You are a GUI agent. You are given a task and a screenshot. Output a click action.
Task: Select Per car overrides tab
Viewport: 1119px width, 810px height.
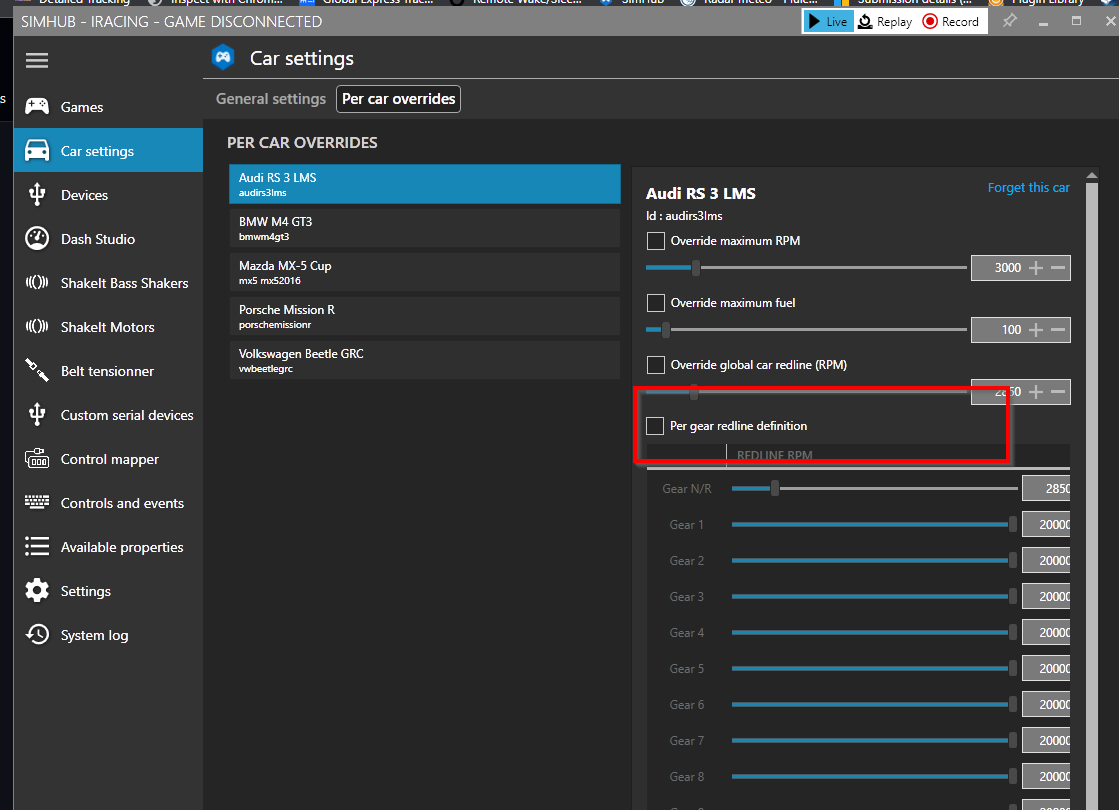pos(398,99)
